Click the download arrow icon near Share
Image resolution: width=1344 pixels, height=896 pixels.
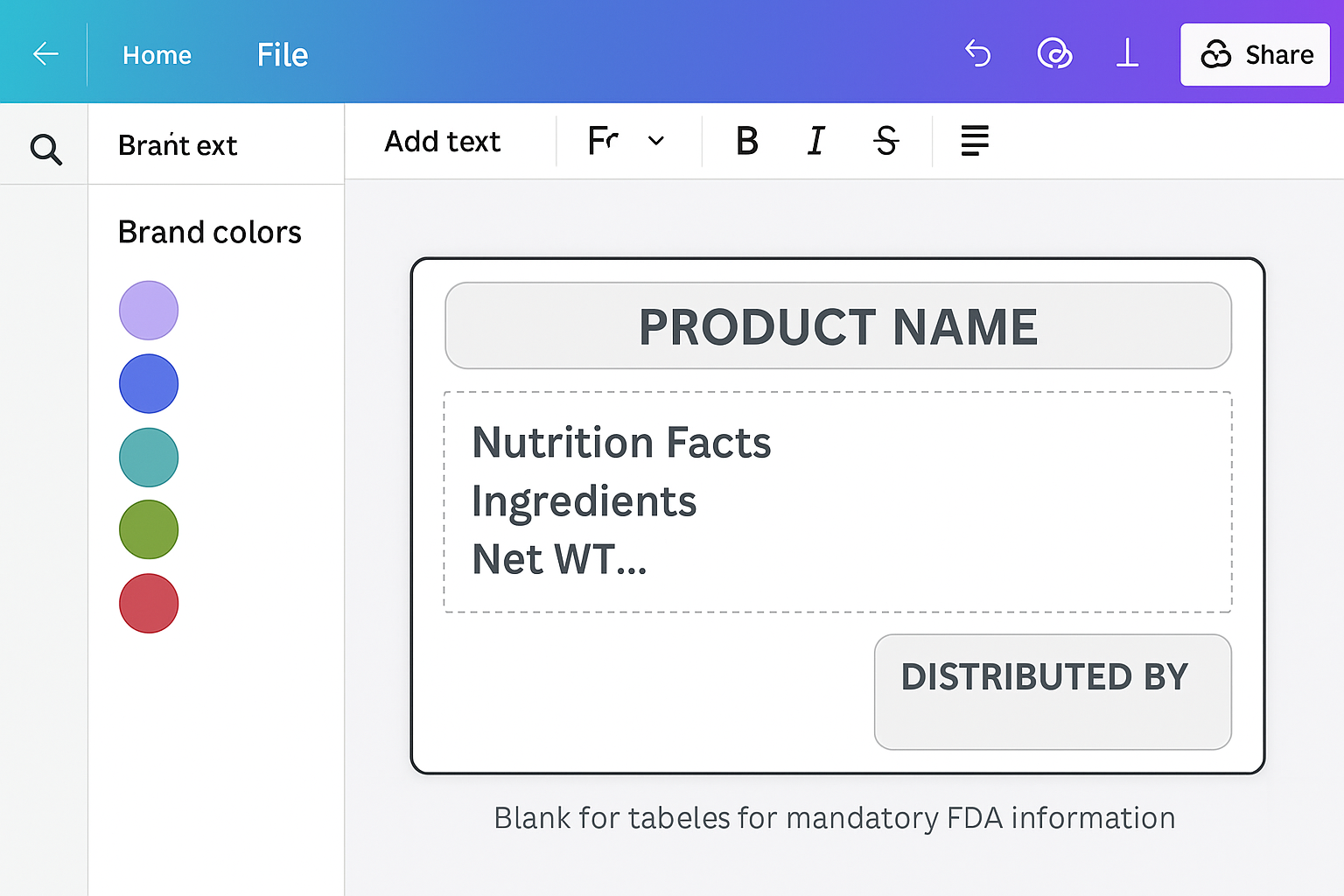pyautogui.click(x=1127, y=53)
